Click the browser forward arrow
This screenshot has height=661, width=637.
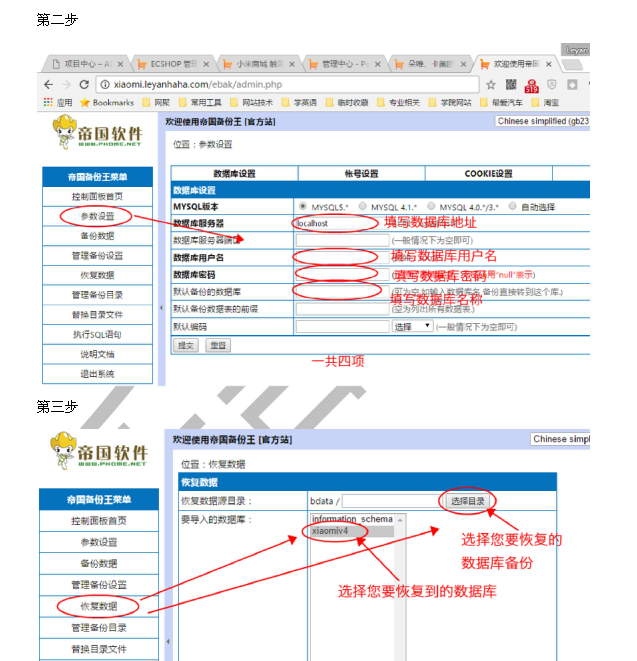(66, 85)
